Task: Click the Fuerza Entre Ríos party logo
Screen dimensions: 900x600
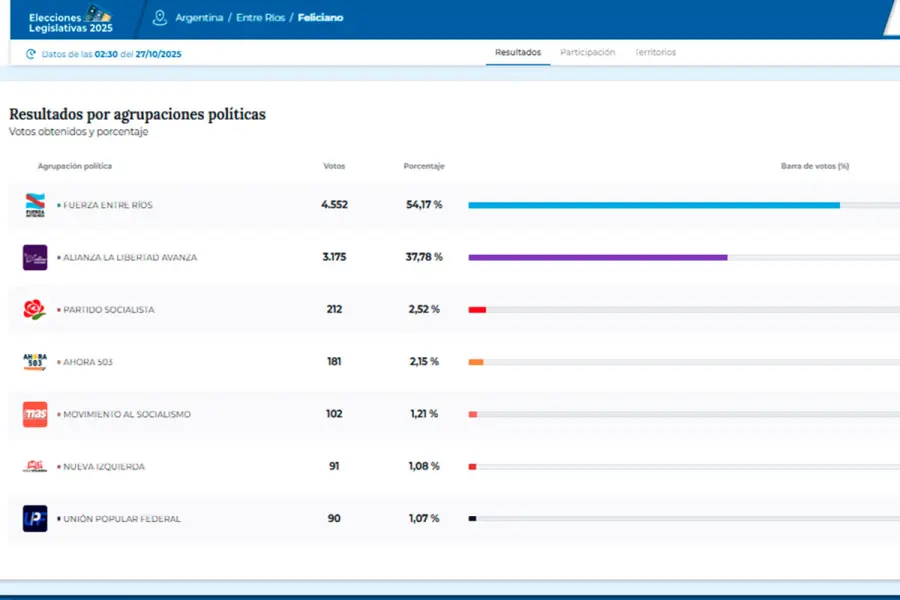Action: [35, 205]
